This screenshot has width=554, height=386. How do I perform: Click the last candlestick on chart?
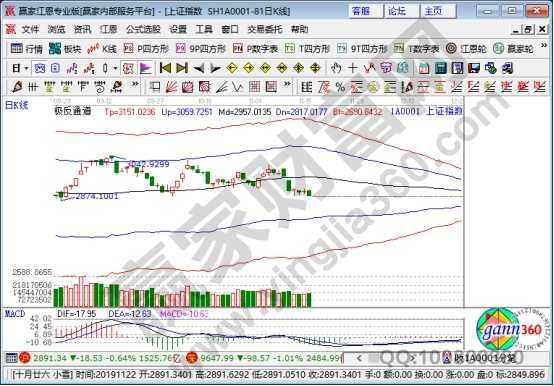point(310,192)
